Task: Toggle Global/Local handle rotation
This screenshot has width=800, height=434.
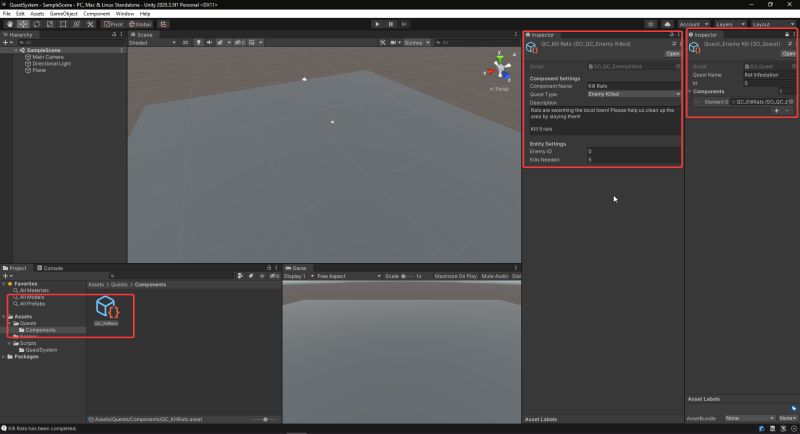Action: pyautogui.click(x=140, y=24)
